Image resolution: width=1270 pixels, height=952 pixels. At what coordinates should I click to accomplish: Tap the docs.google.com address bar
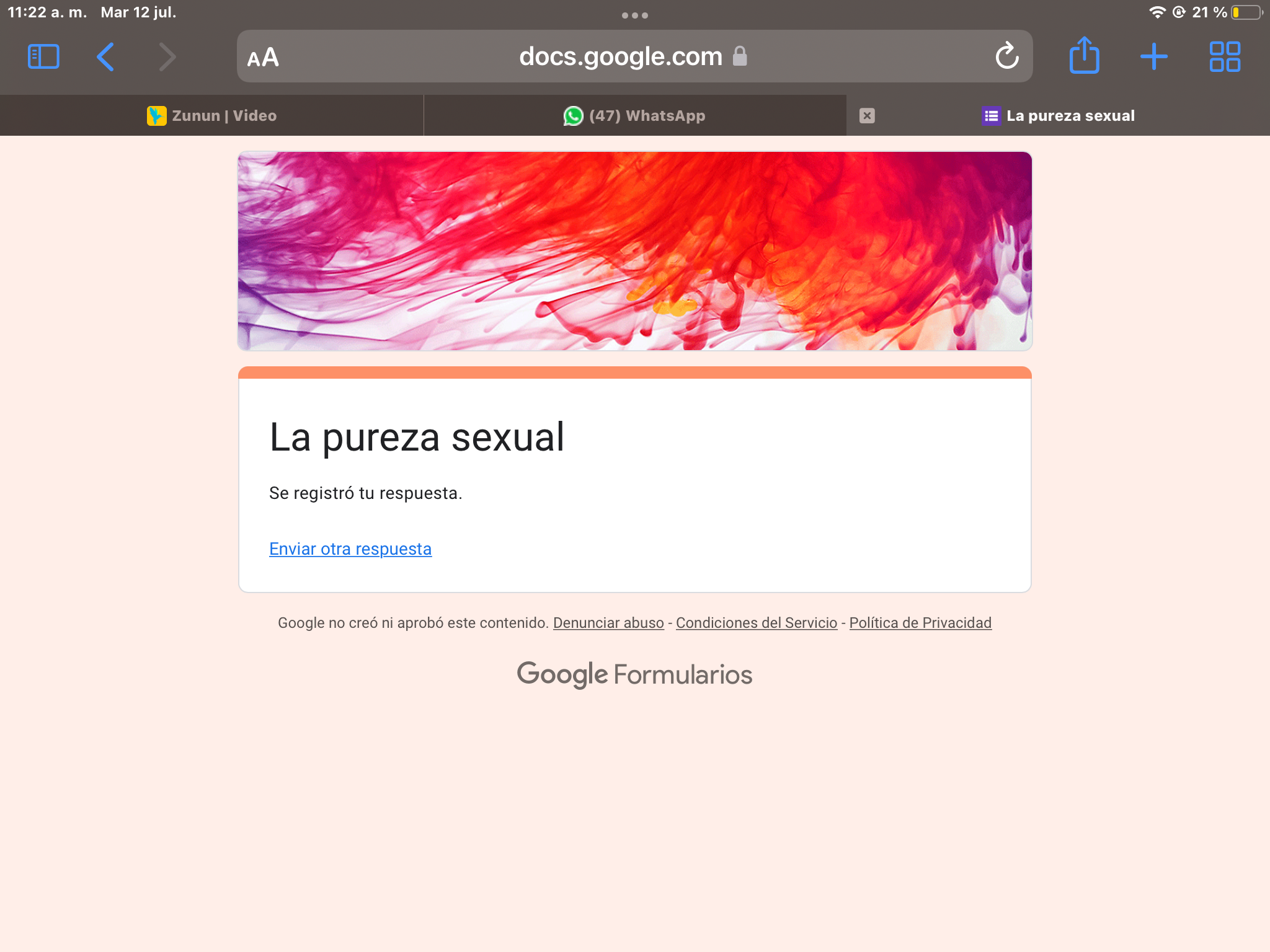[x=634, y=56]
